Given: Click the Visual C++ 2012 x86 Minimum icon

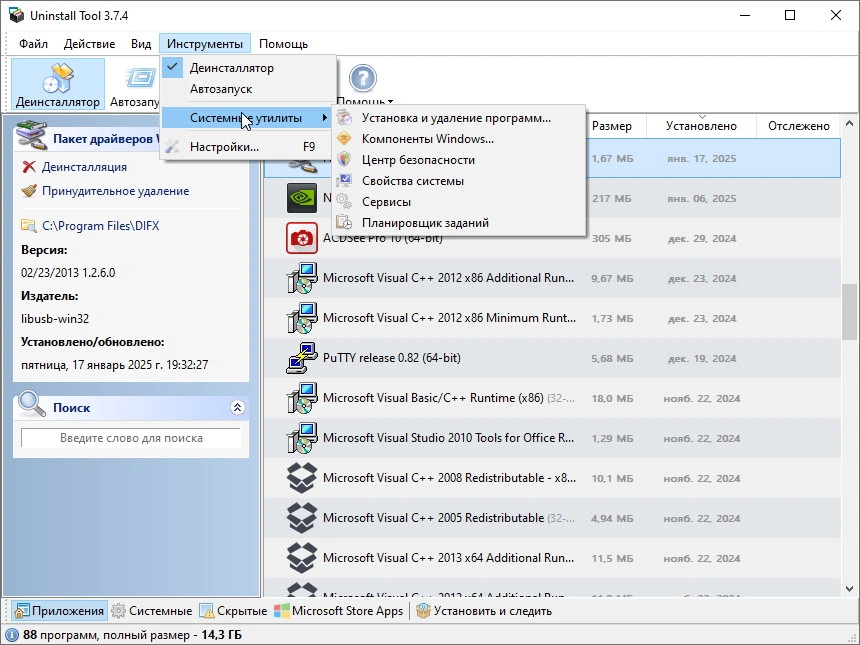Looking at the screenshot, I should [x=302, y=318].
